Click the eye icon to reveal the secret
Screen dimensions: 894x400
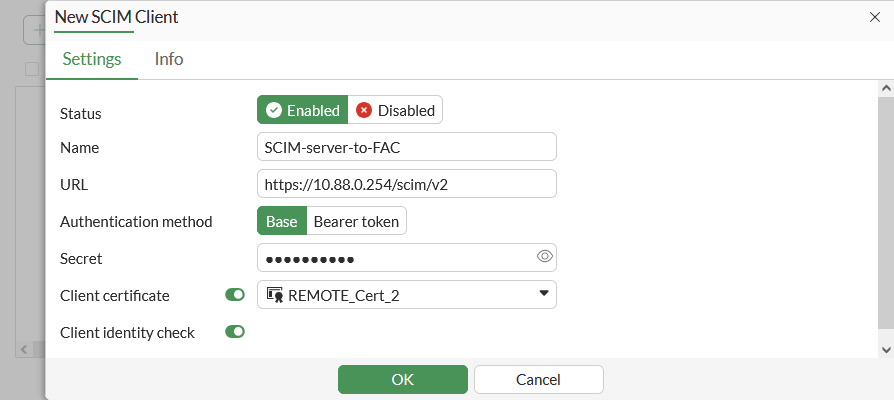544,257
